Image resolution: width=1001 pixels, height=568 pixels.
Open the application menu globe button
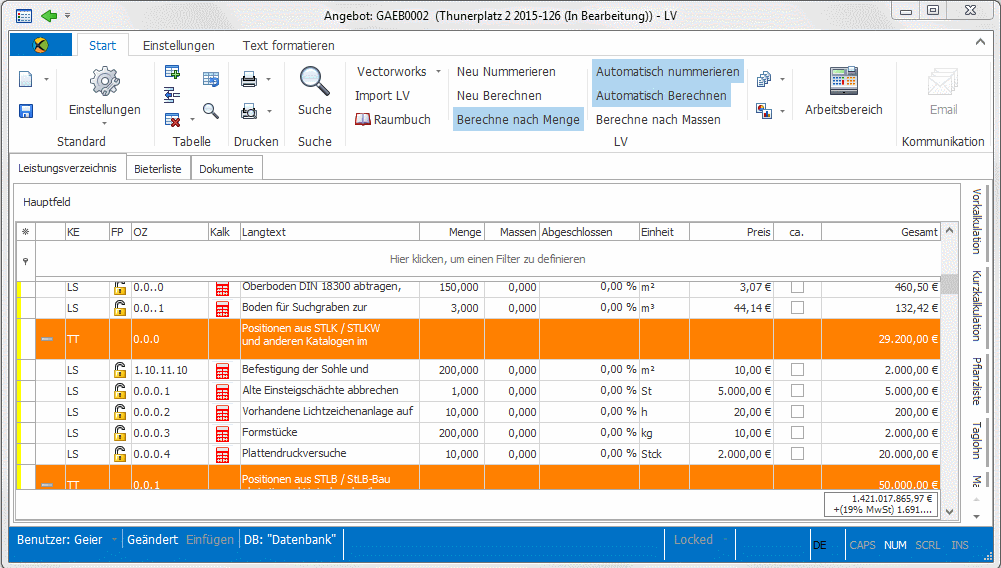click(41, 45)
